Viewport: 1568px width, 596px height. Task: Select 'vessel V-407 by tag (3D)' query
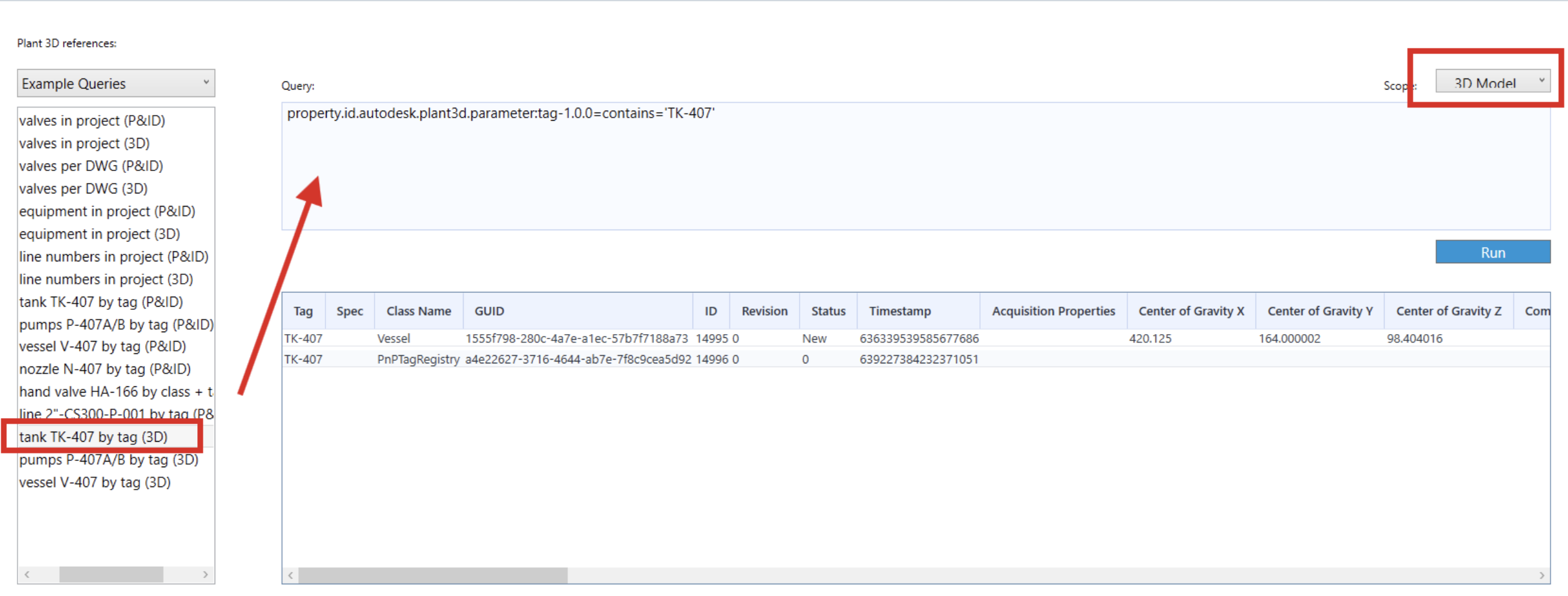[x=95, y=482]
